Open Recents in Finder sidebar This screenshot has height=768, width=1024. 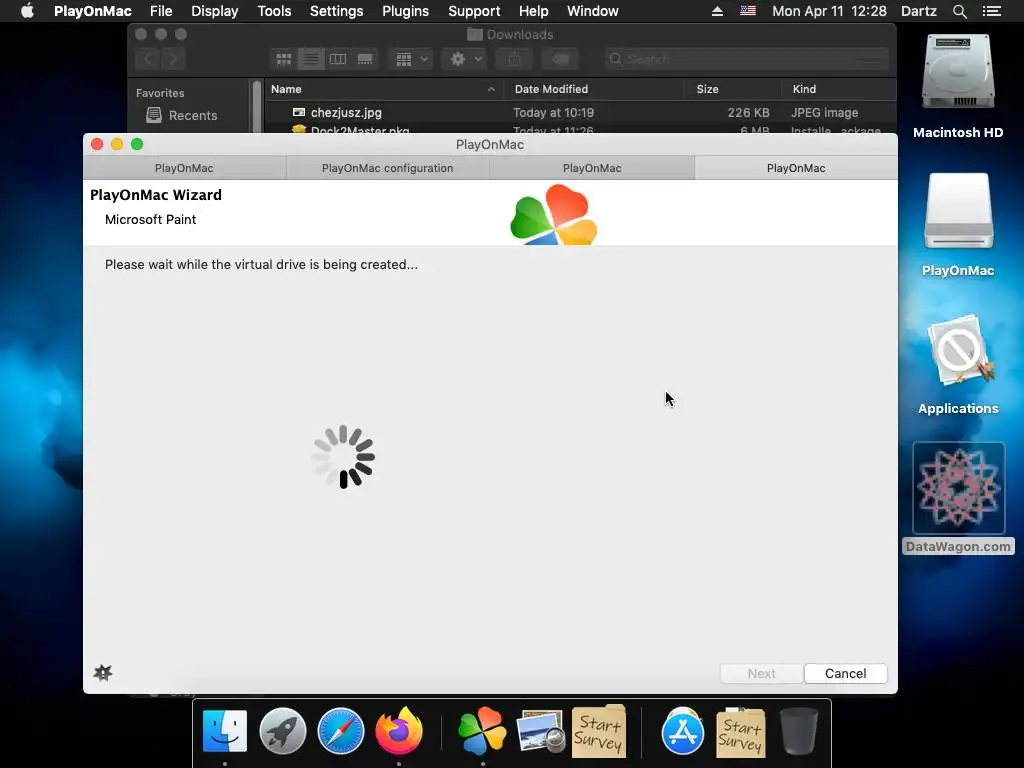pos(182,116)
